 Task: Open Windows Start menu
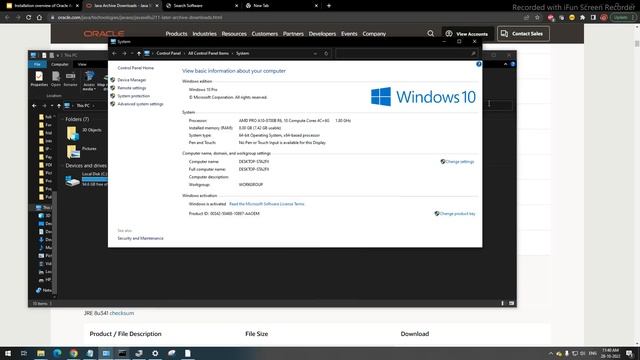coord(8,353)
